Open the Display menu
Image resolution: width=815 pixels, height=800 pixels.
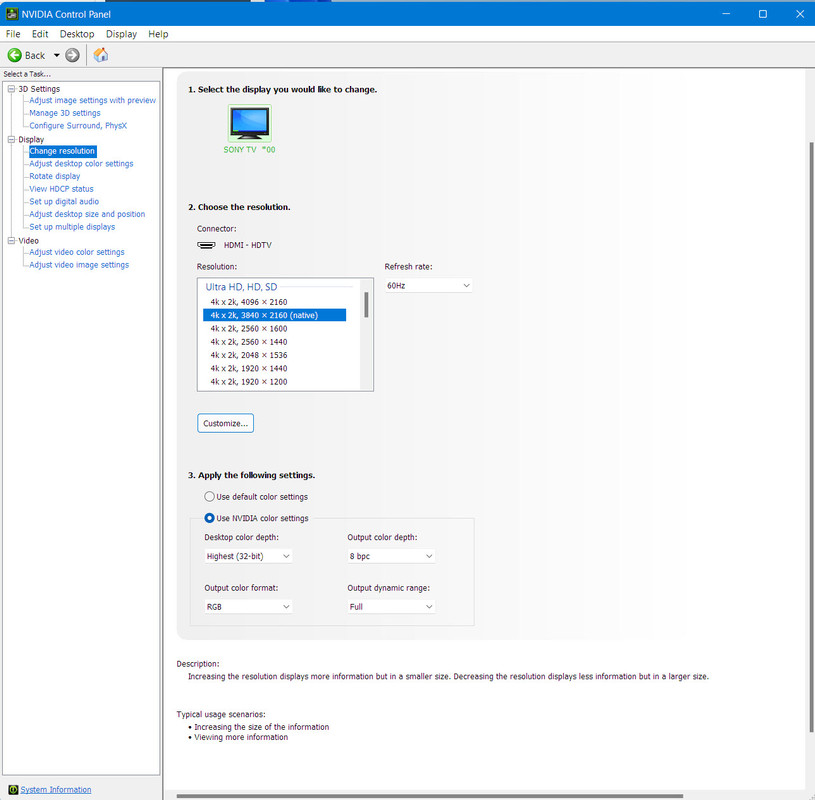pyautogui.click(x=121, y=34)
